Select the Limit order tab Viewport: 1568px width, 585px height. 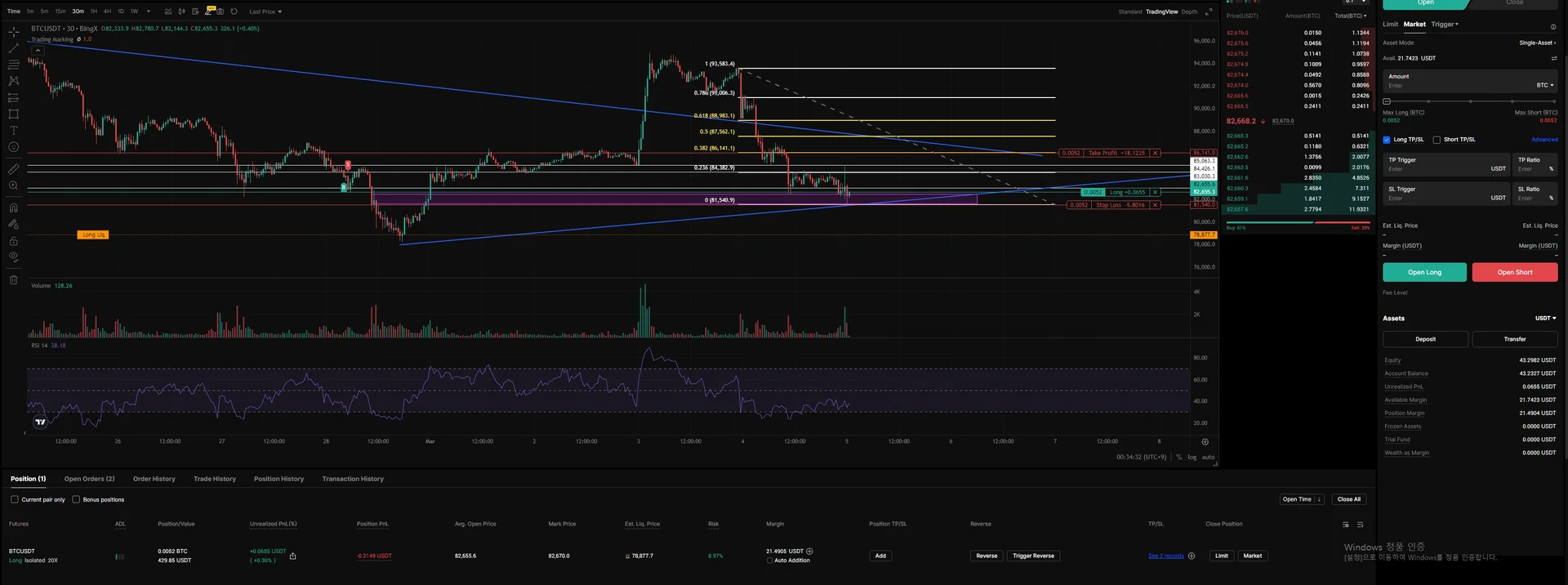[1390, 25]
